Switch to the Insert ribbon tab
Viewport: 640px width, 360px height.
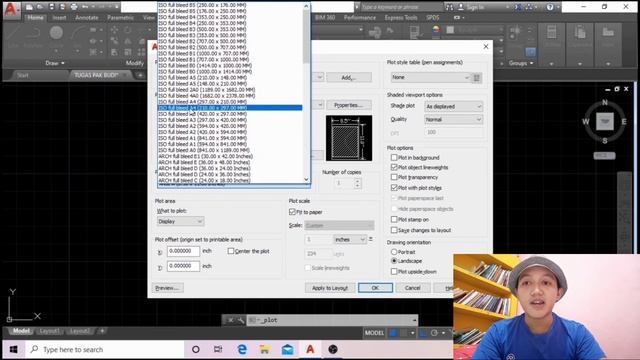(x=59, y=18)
